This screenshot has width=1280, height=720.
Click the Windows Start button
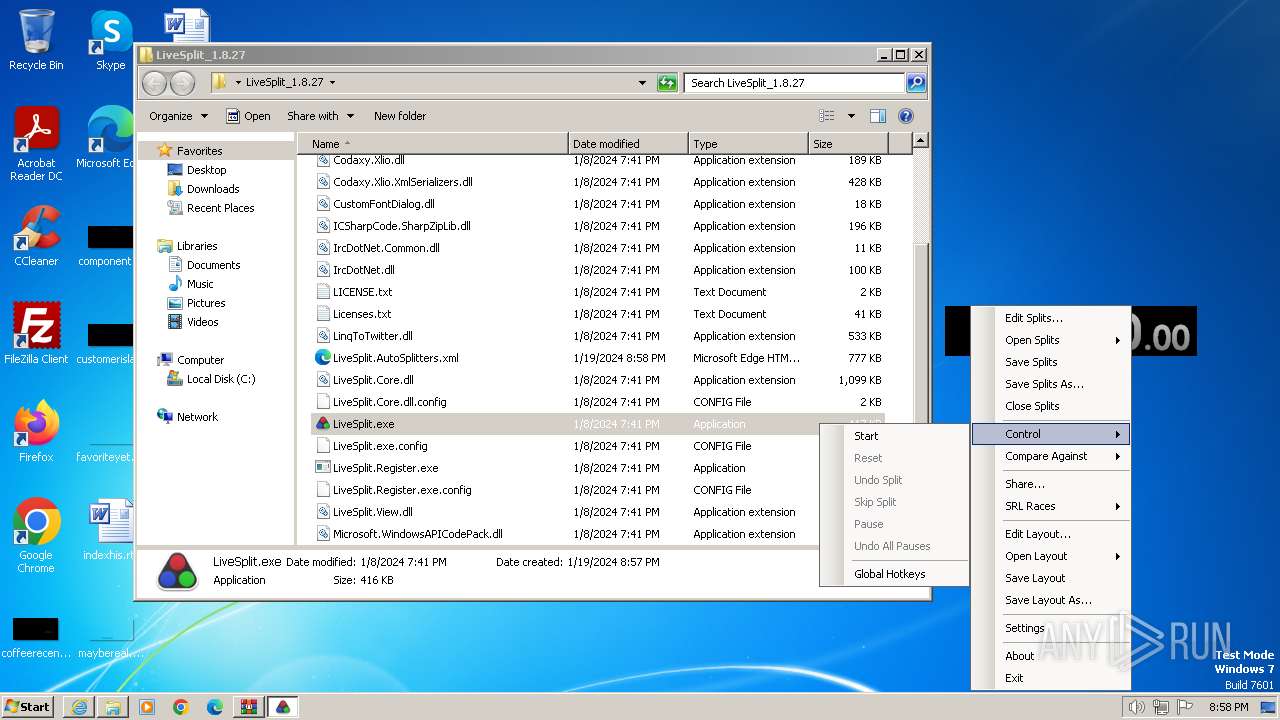[x=28, y=707]
